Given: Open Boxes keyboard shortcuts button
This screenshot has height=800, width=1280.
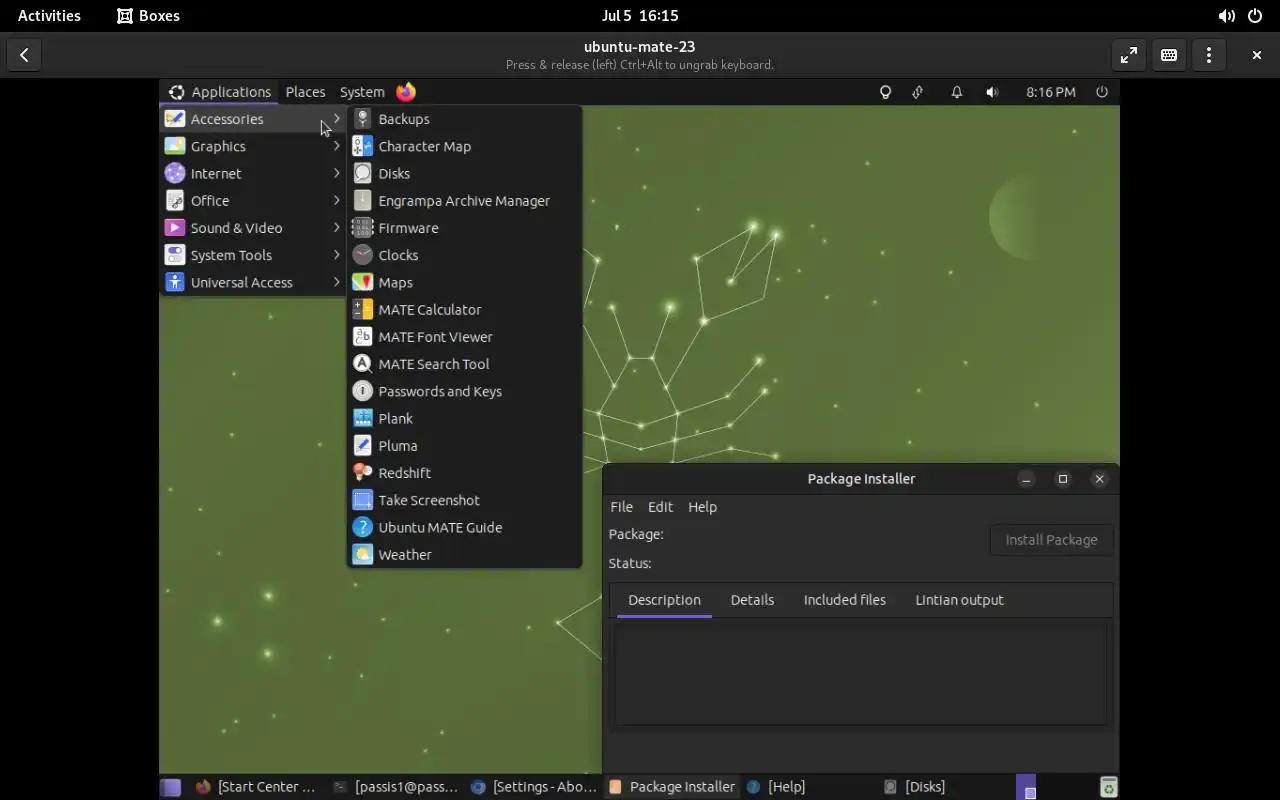Looking at the screenshot, I should click(x=1169, y=56).
